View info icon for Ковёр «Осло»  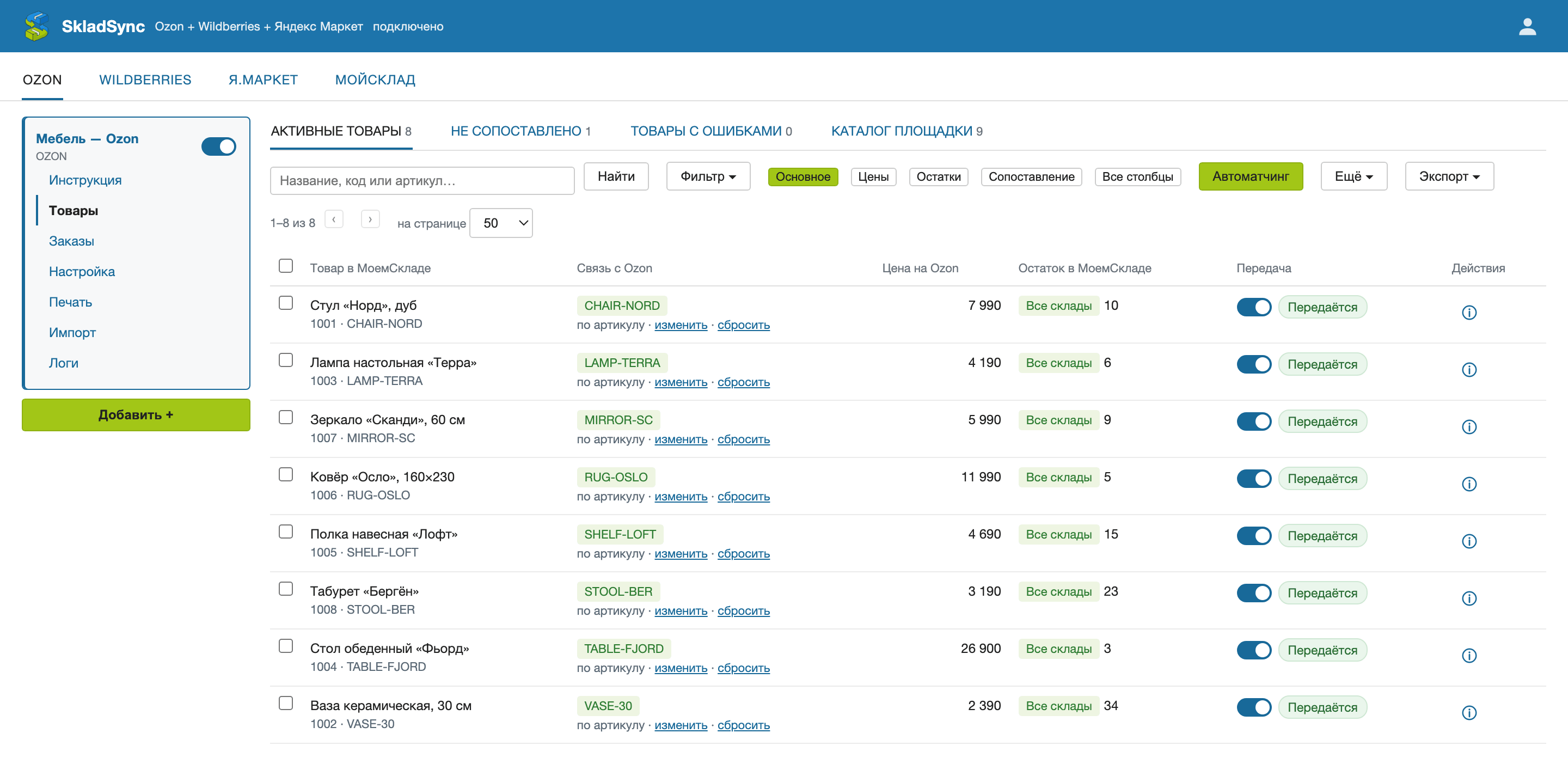click(x=1468, y=484)
